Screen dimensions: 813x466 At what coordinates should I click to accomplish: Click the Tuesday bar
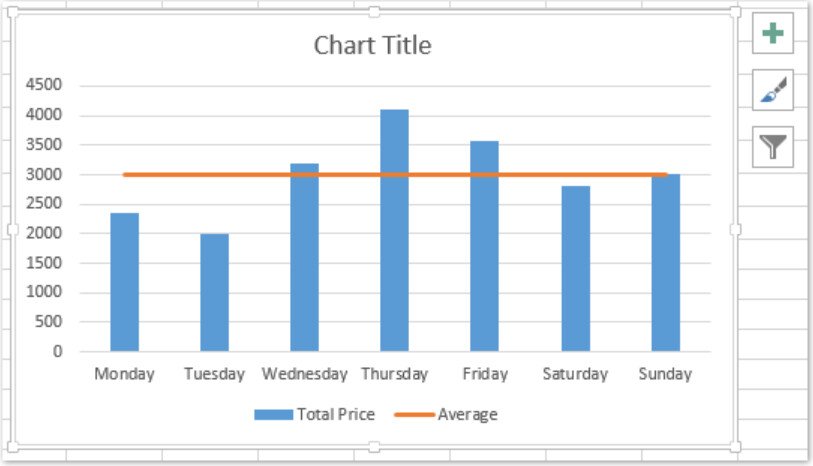214,295
